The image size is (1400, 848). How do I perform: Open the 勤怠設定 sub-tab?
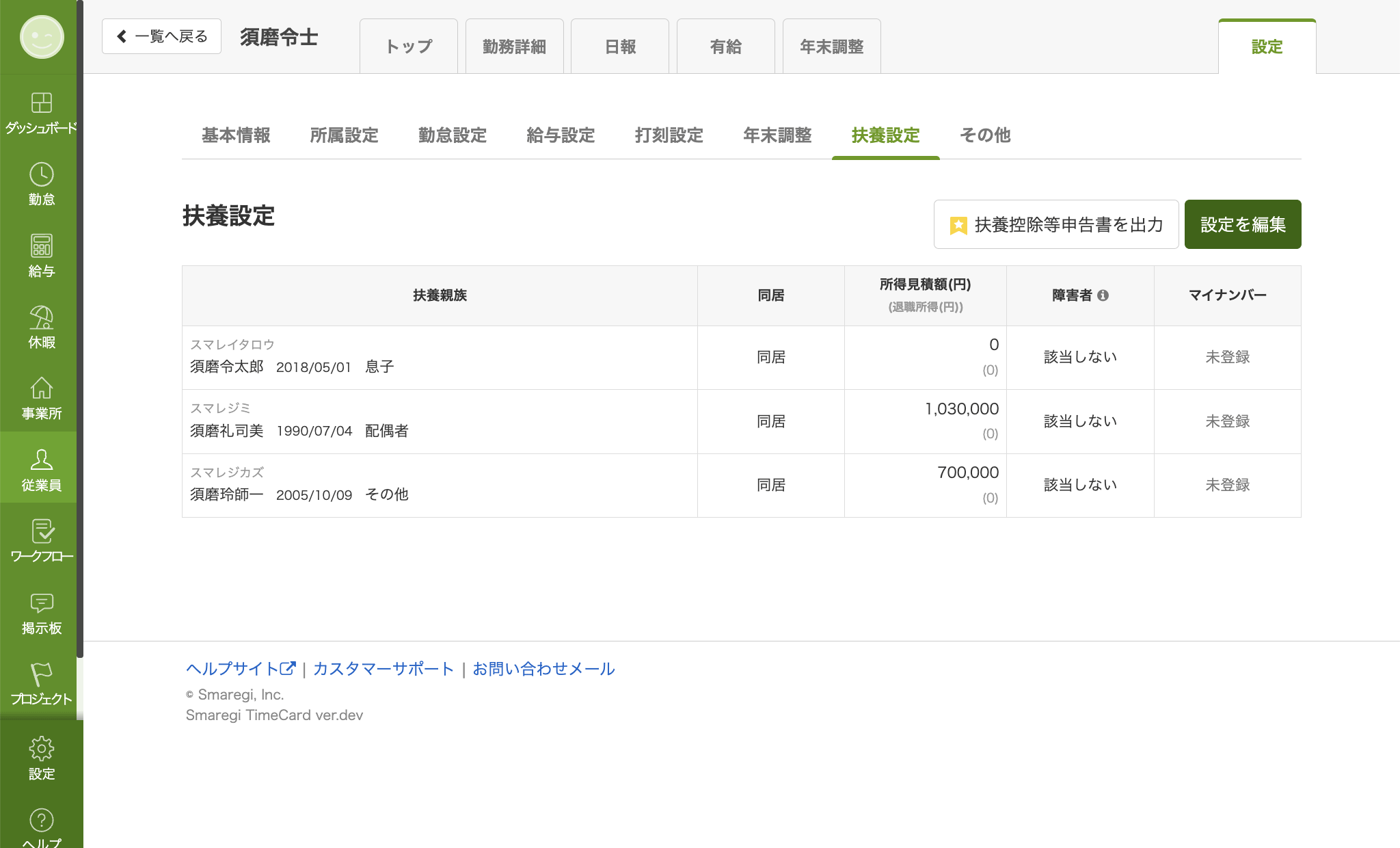(453, 135)
